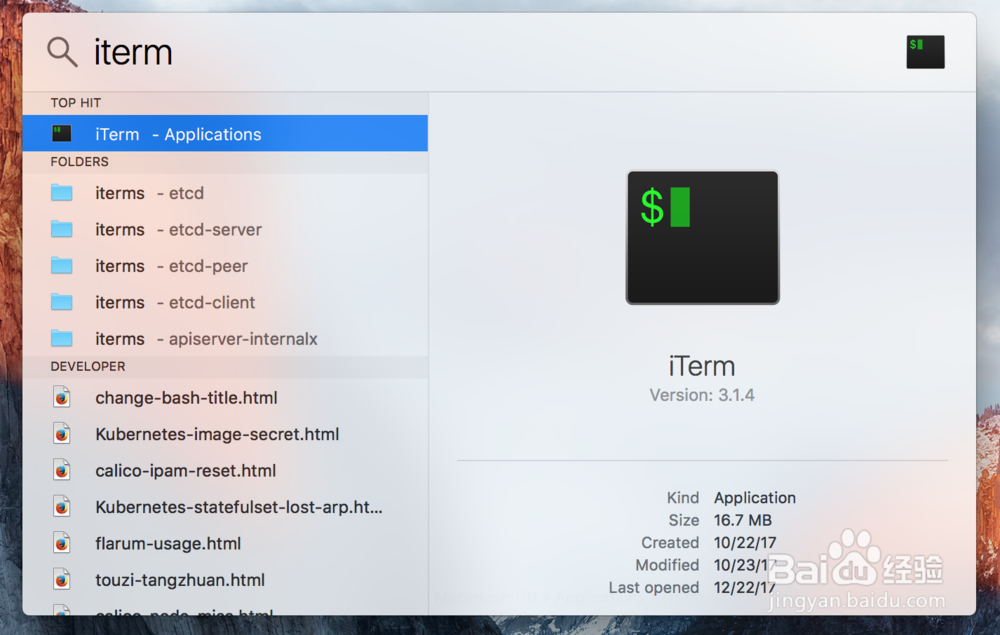Click Firefox file icon of calico-ipam-reset.html
The image size is (1000, 635).
tap(62, 470)
